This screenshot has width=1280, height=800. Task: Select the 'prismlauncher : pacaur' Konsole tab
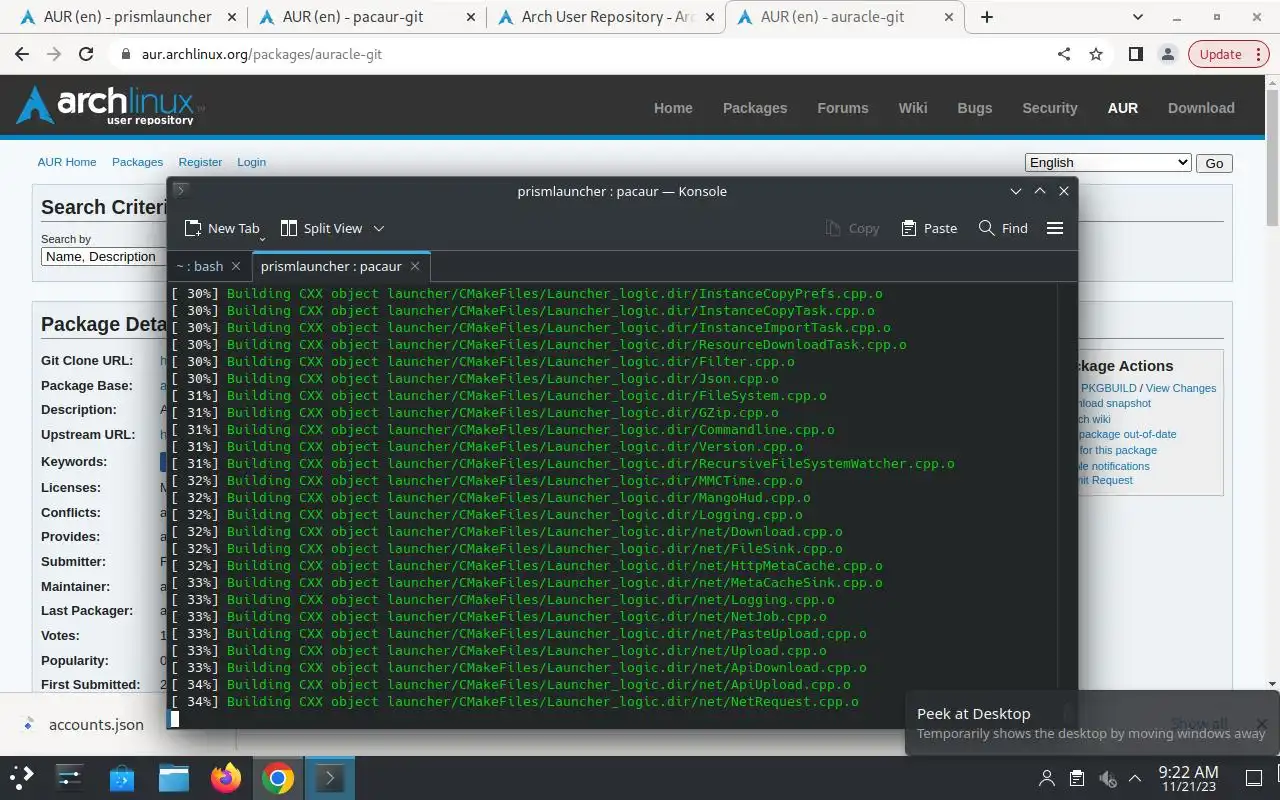point(331,266)
